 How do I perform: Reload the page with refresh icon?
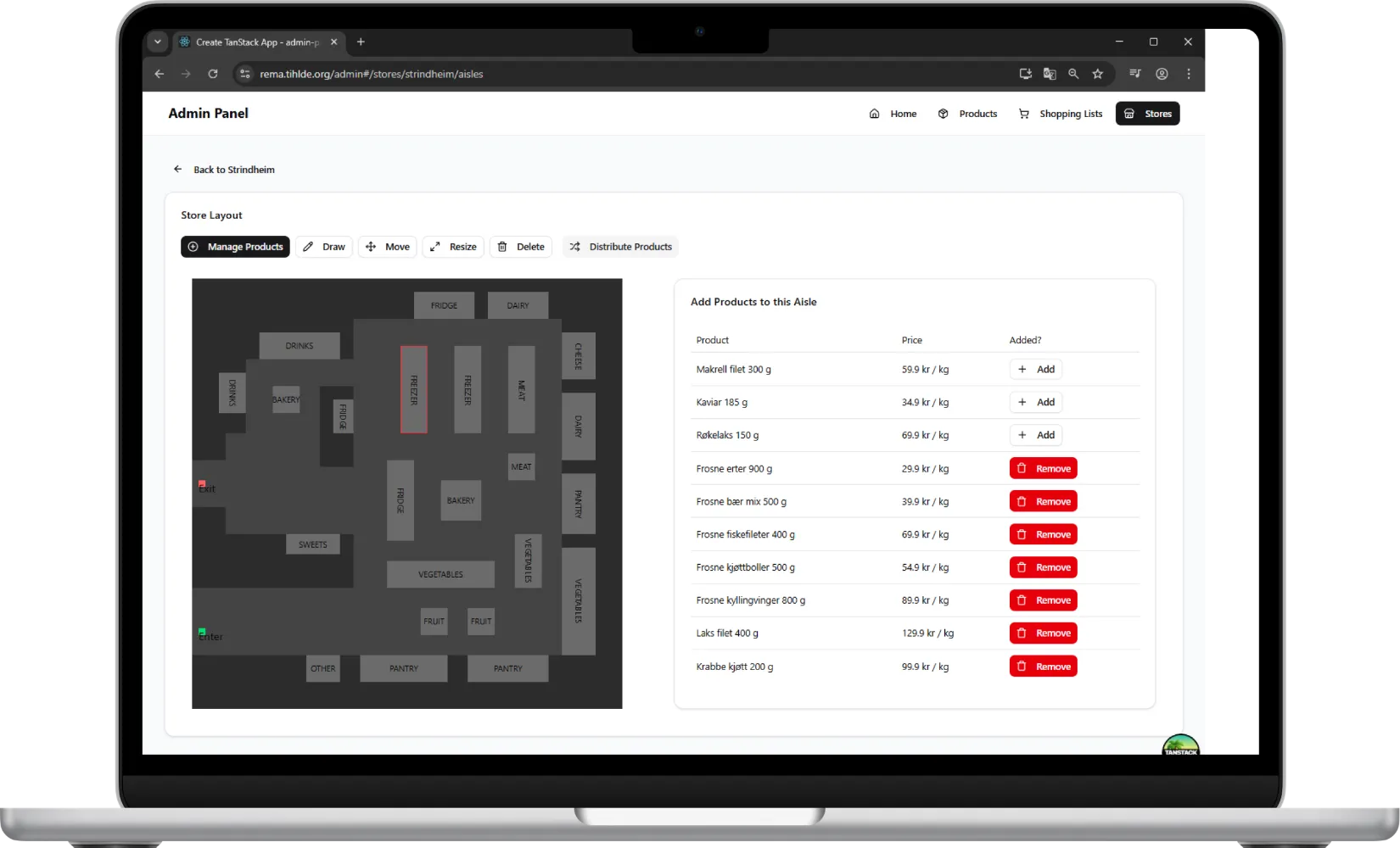coord(213,74)
